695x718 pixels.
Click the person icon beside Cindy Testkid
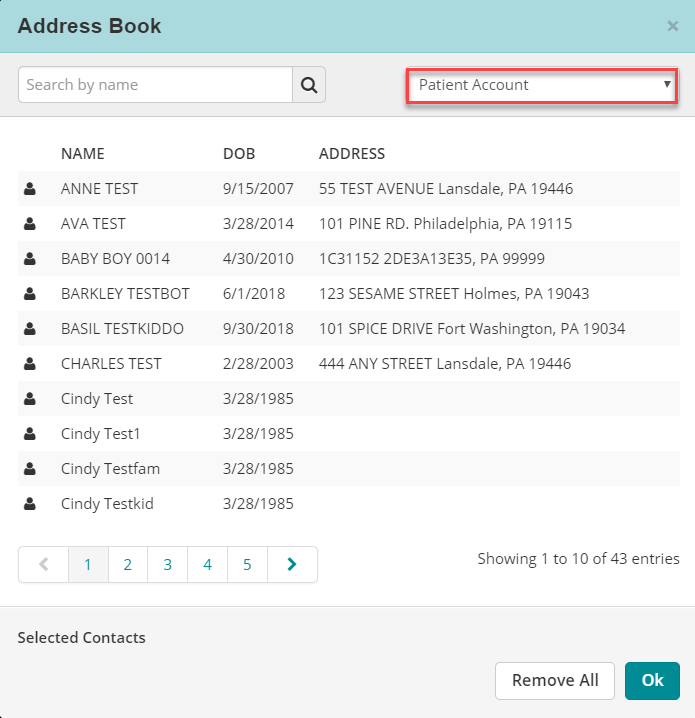(x=30, y=504)
